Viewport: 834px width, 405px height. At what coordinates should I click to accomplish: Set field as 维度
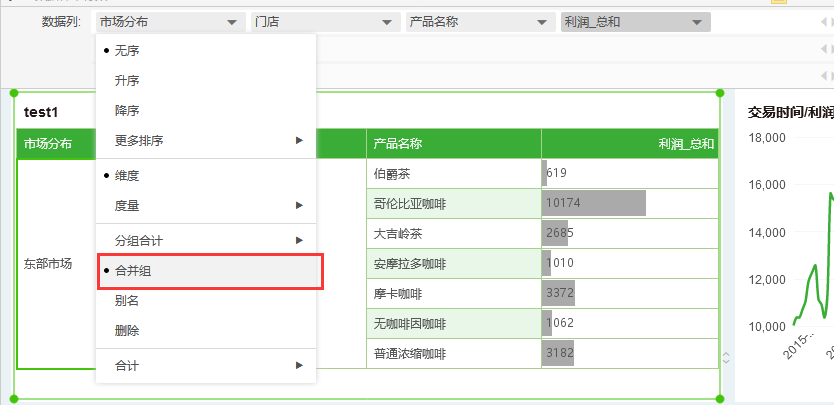[x=127, y=175]
